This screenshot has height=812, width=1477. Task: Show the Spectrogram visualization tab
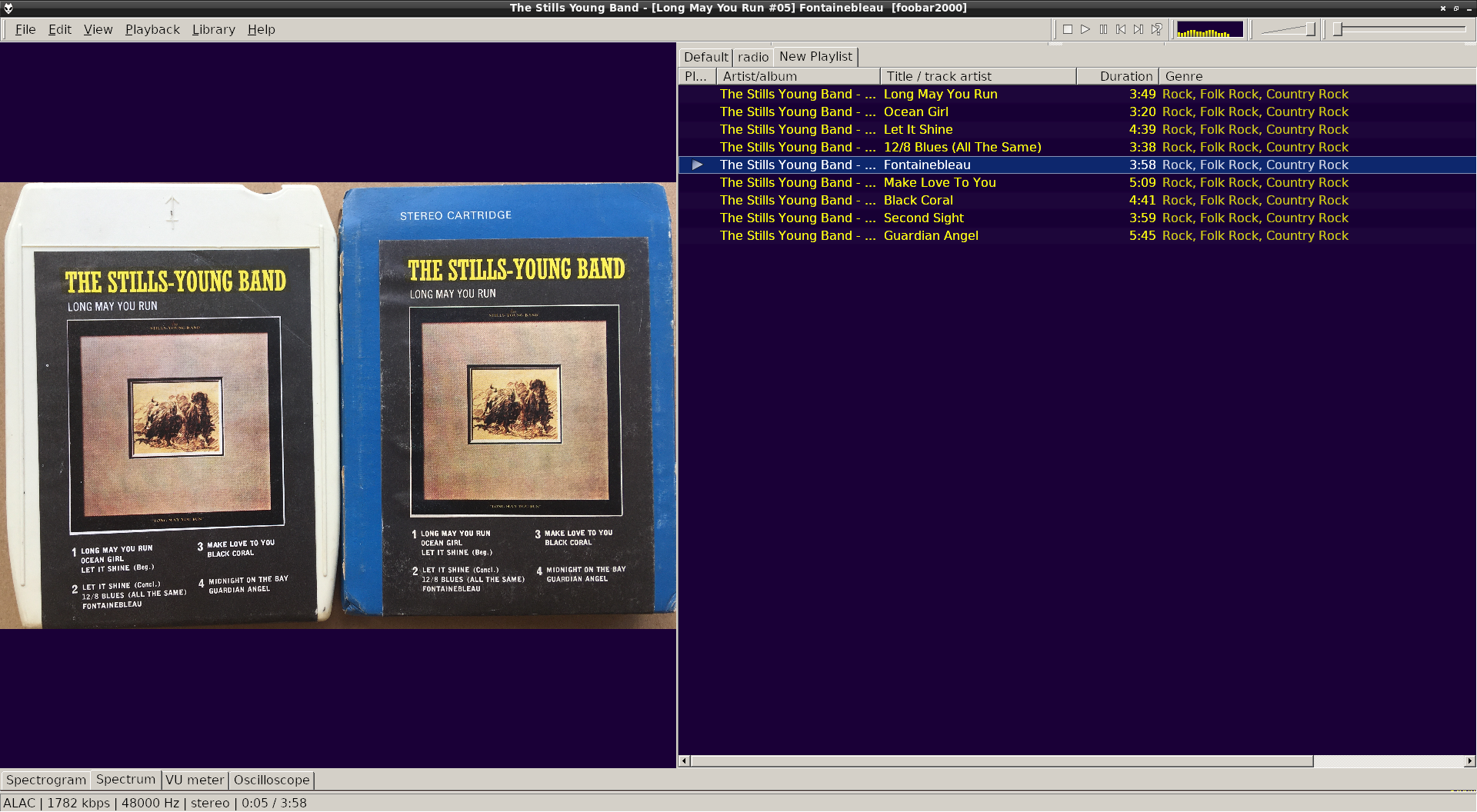coord(46,780)
